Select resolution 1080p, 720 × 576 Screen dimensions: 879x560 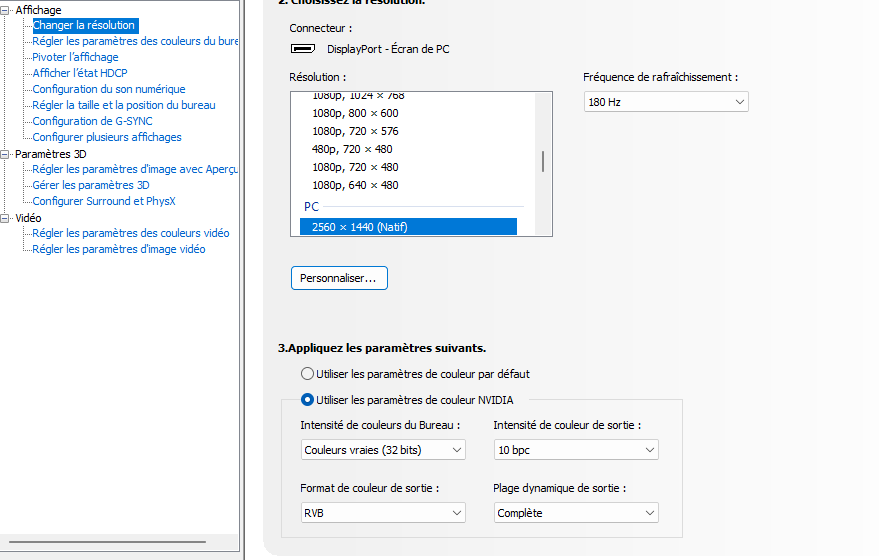pos(355,131)
